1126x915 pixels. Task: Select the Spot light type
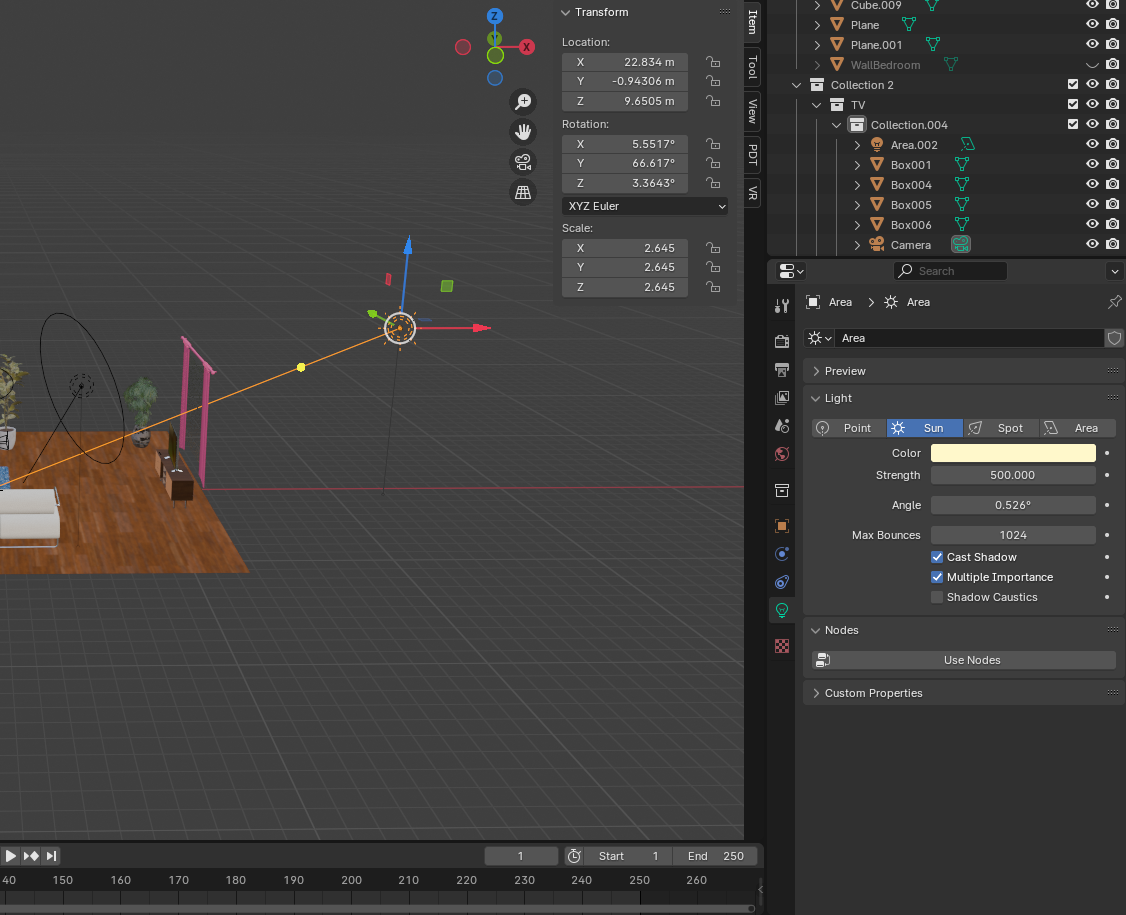pyautogui.click(x=1001, y=428)
